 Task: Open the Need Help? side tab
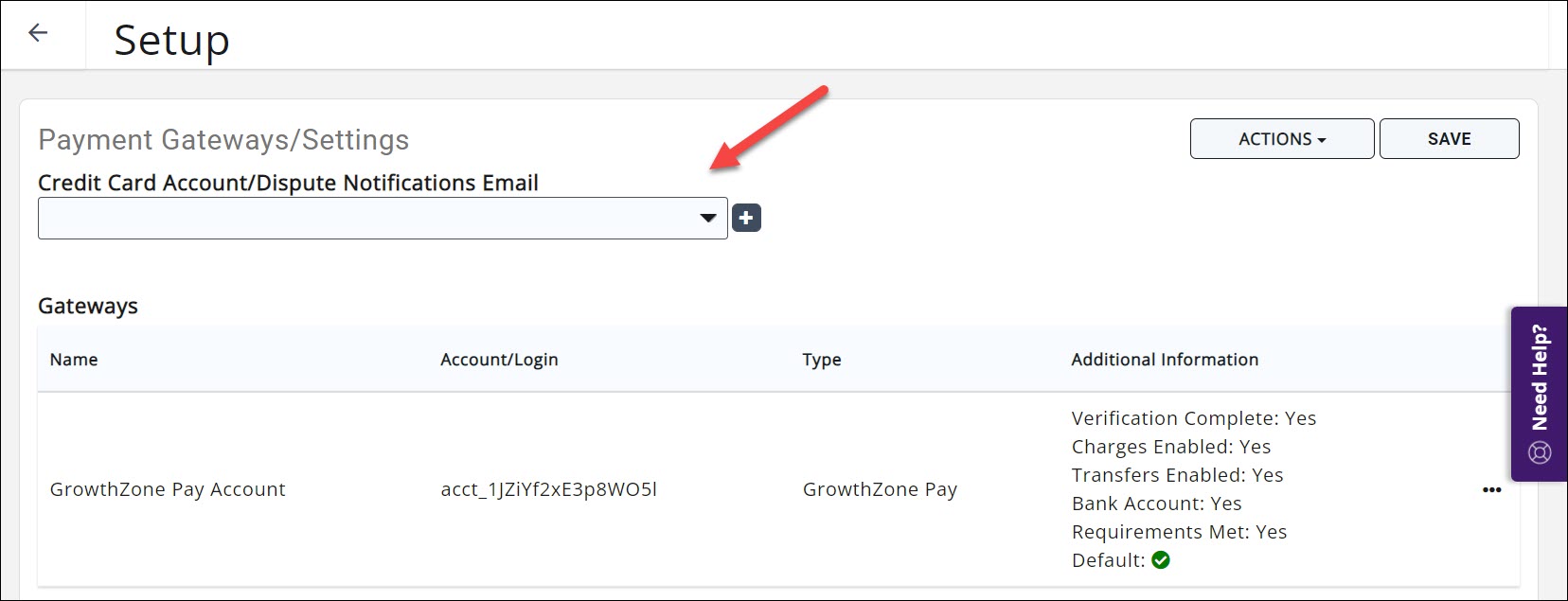1540,379
